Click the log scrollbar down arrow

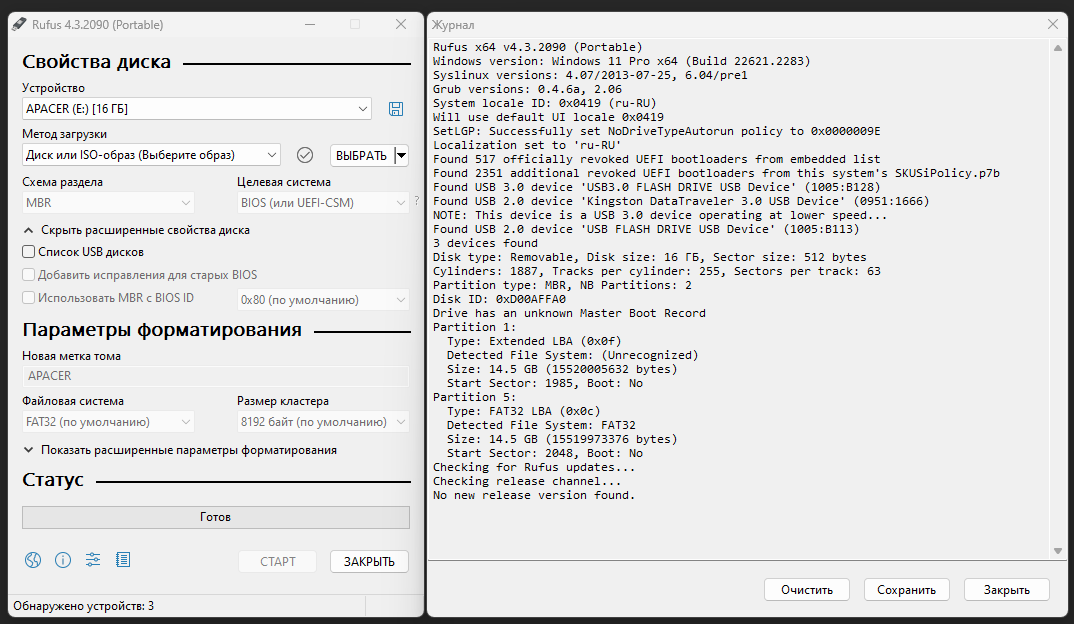coord(1058,551)
